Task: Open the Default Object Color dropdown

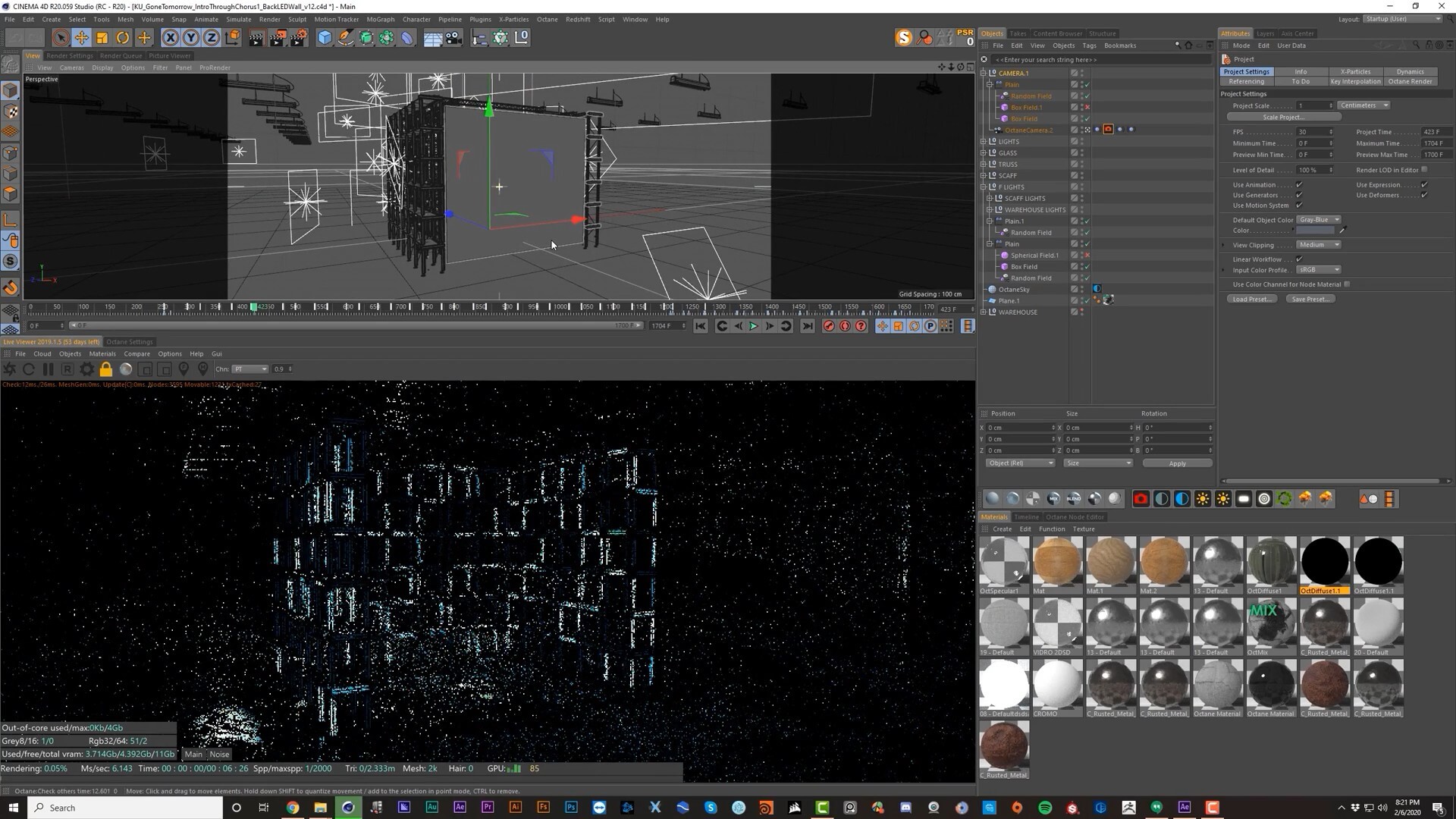Action: coord(1319,220)
